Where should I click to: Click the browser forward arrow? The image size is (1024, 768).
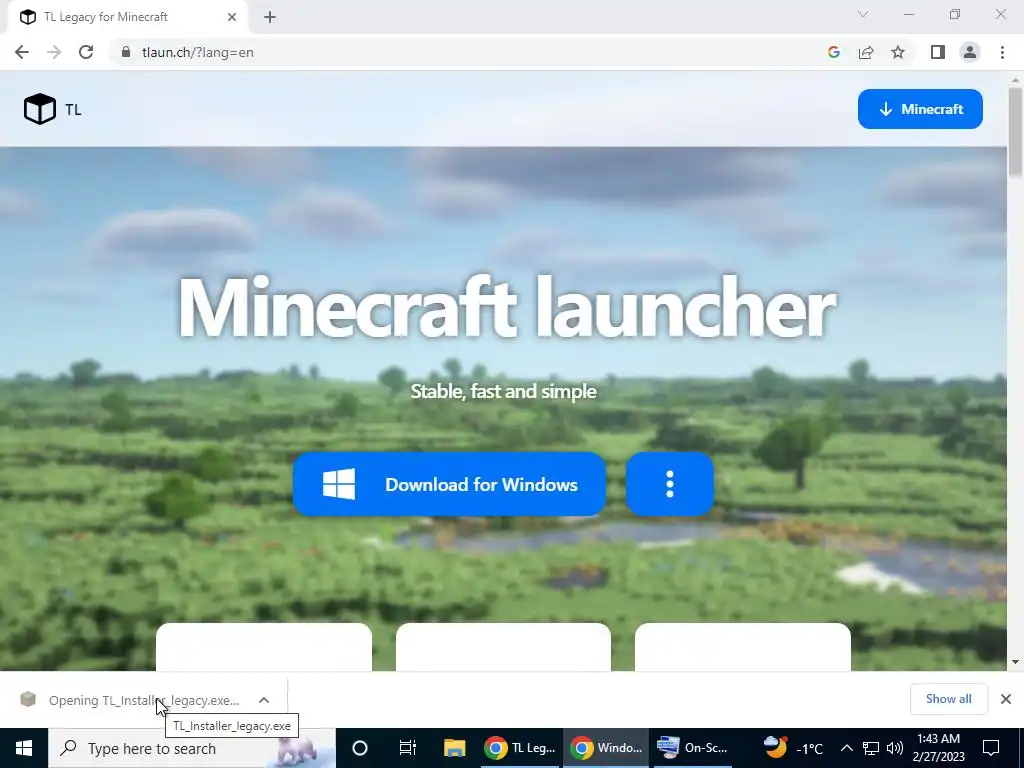(54, 52)
